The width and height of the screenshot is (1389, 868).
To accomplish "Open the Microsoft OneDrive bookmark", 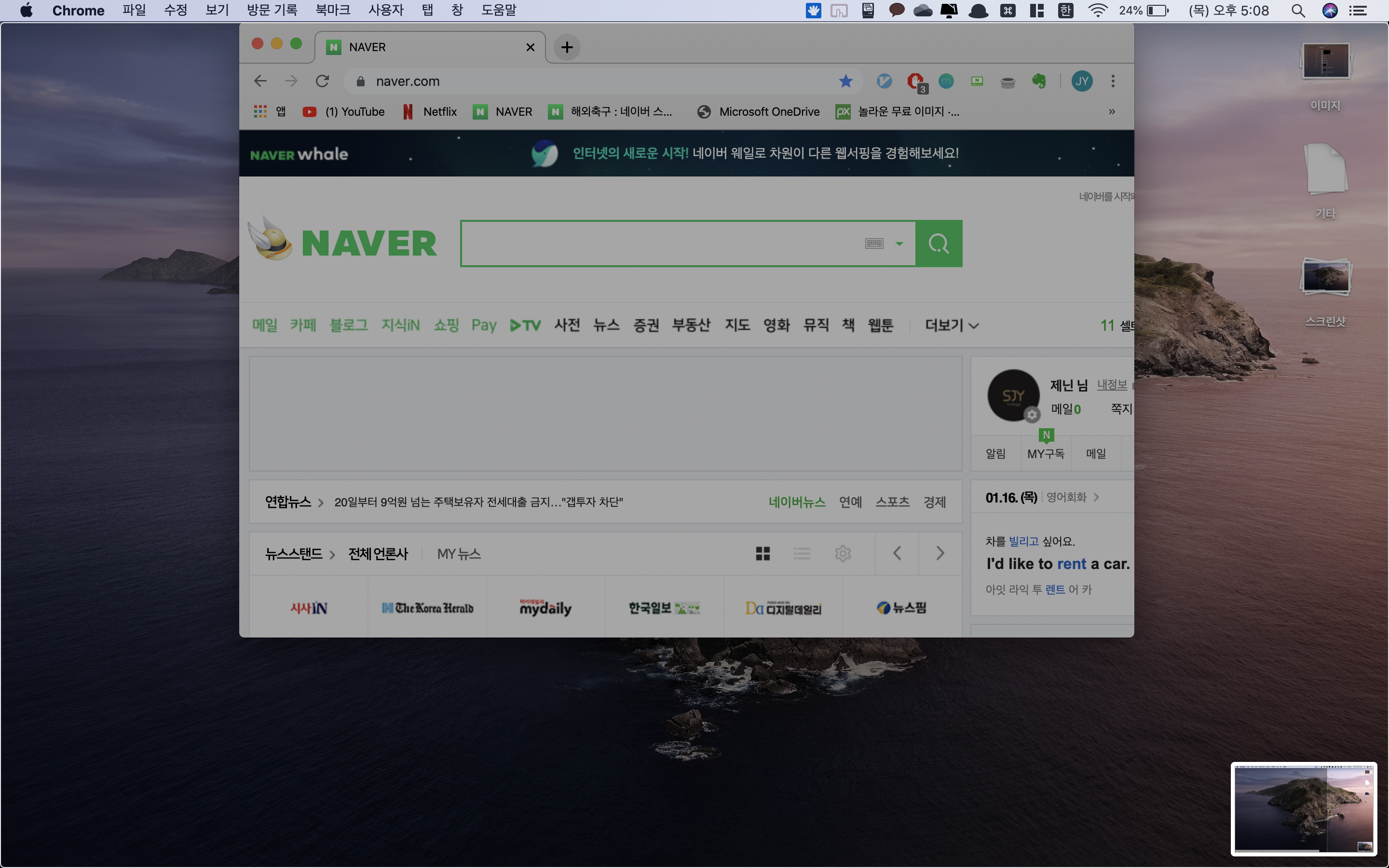I will [x=758, y=111].
